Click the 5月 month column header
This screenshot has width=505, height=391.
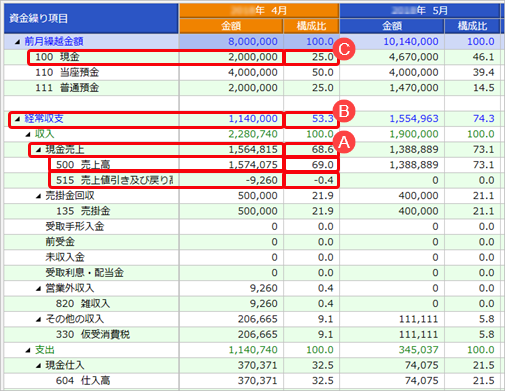coord(420,11)
